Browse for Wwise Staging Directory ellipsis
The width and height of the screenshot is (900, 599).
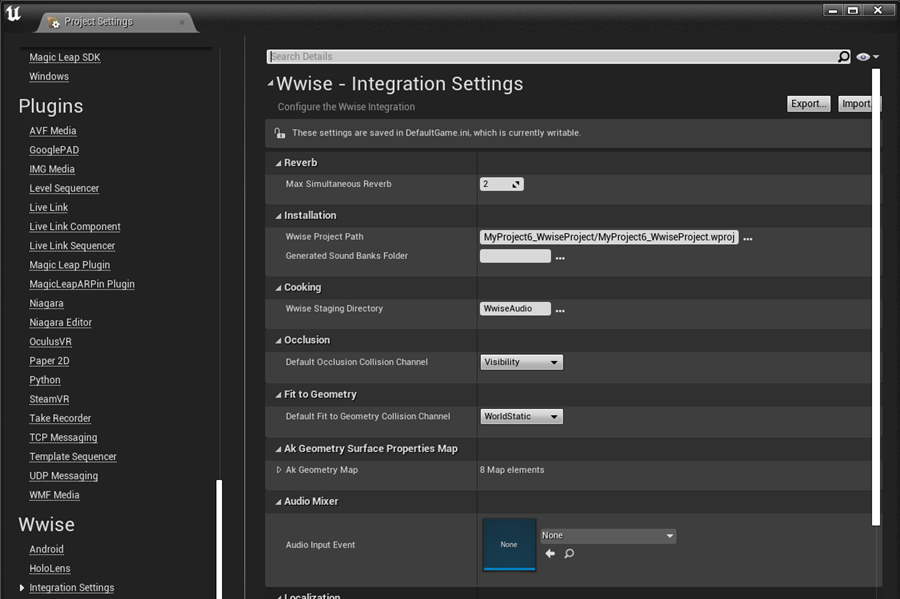click(x=560, y=310)
